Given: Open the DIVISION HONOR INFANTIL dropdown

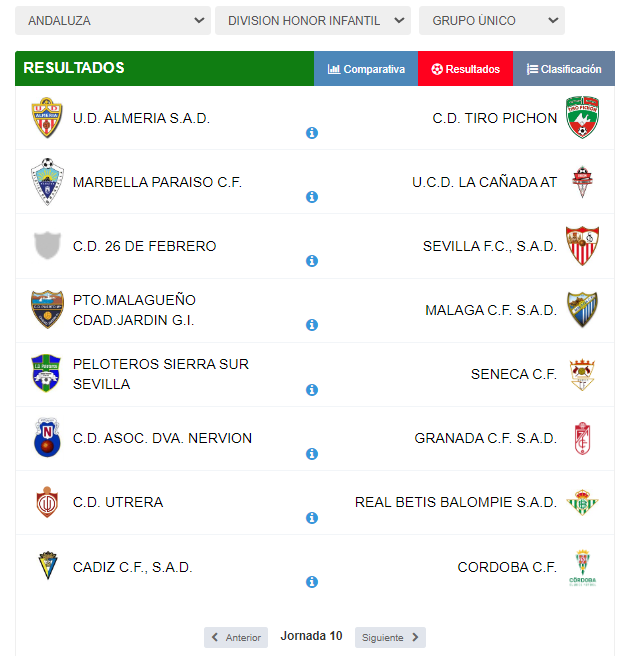Looking at the screenshot, I should 312,20.
